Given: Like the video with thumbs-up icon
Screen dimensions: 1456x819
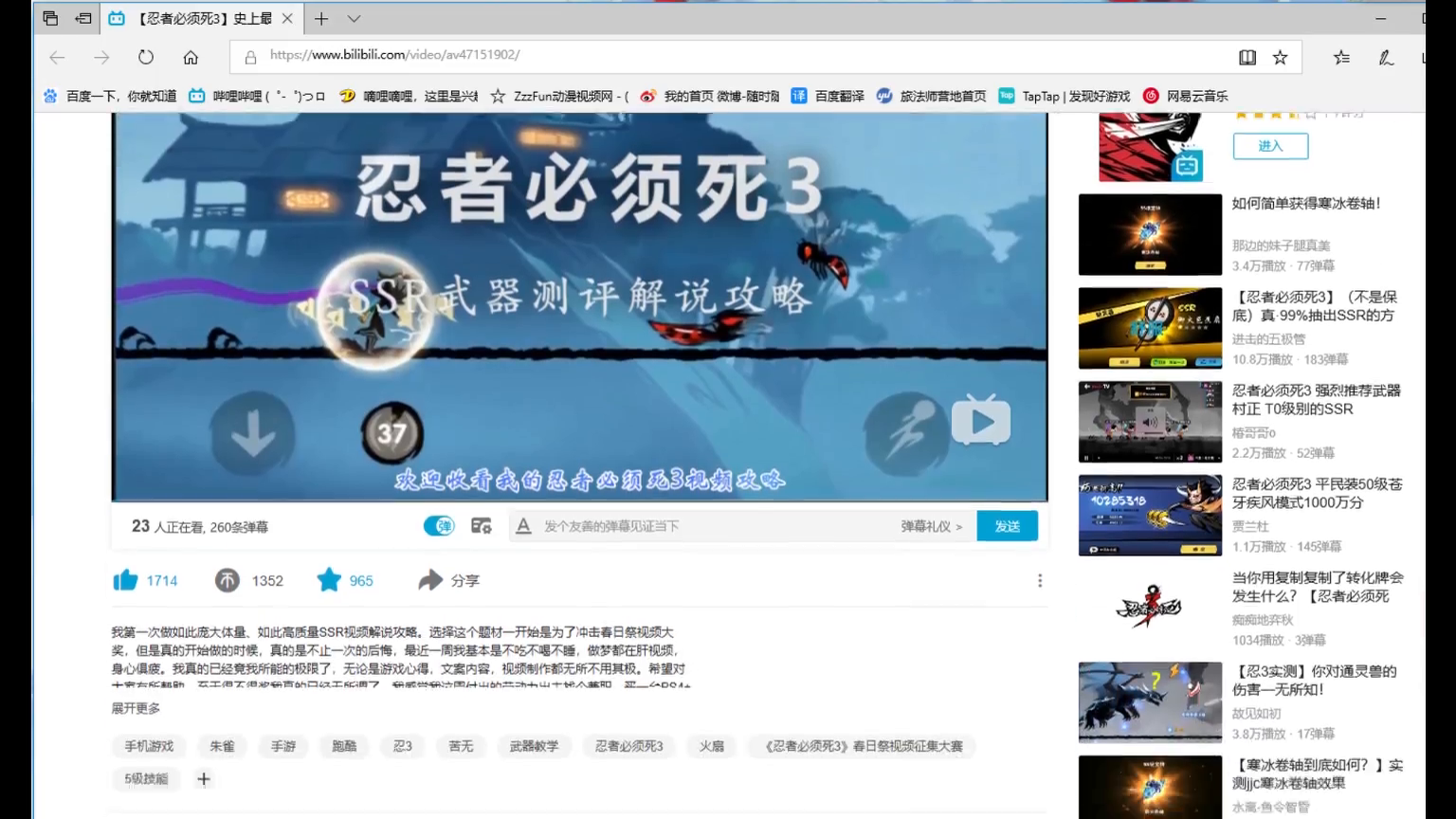Looking at the screenshot, I should (x=125, y=580).
